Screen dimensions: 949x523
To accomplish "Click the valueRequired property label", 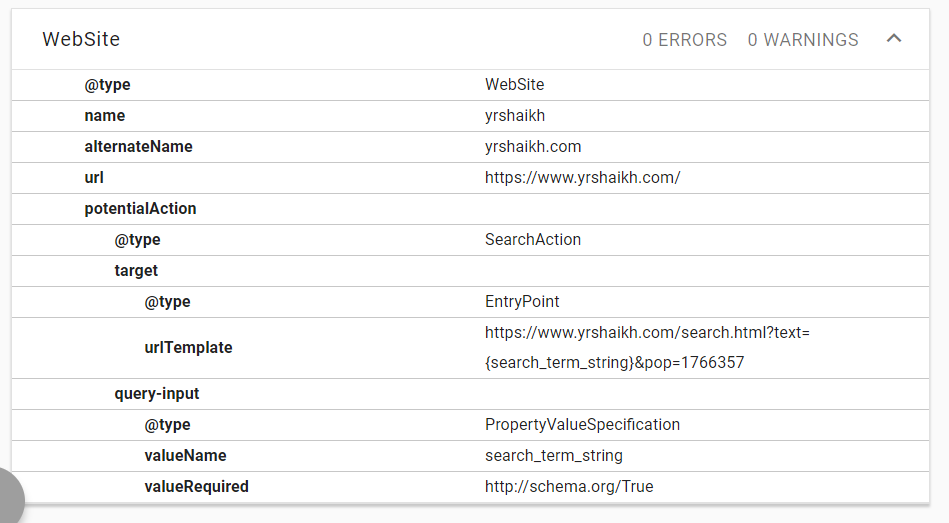I will [x=196, y=487].
